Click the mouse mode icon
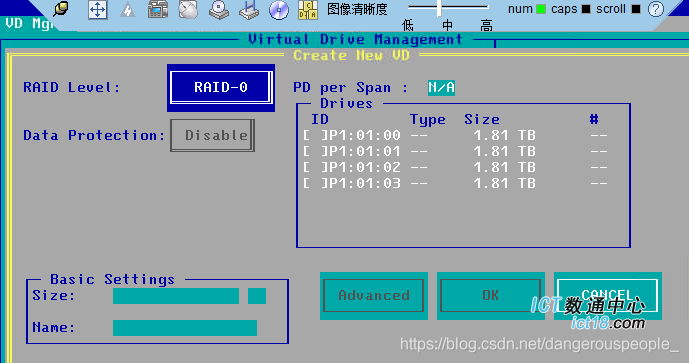689x363 pixels. (x=188, y=9)
